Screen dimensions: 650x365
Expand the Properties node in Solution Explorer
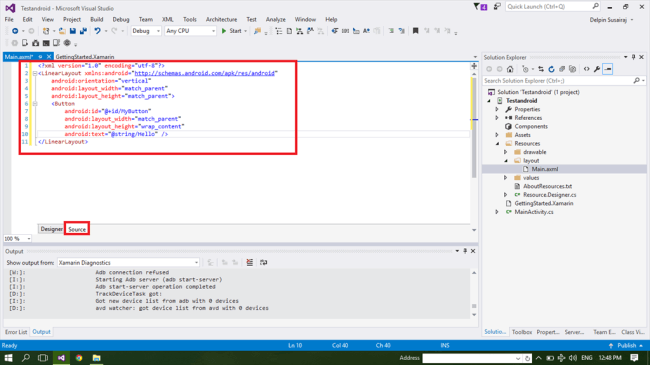point(497,110)
